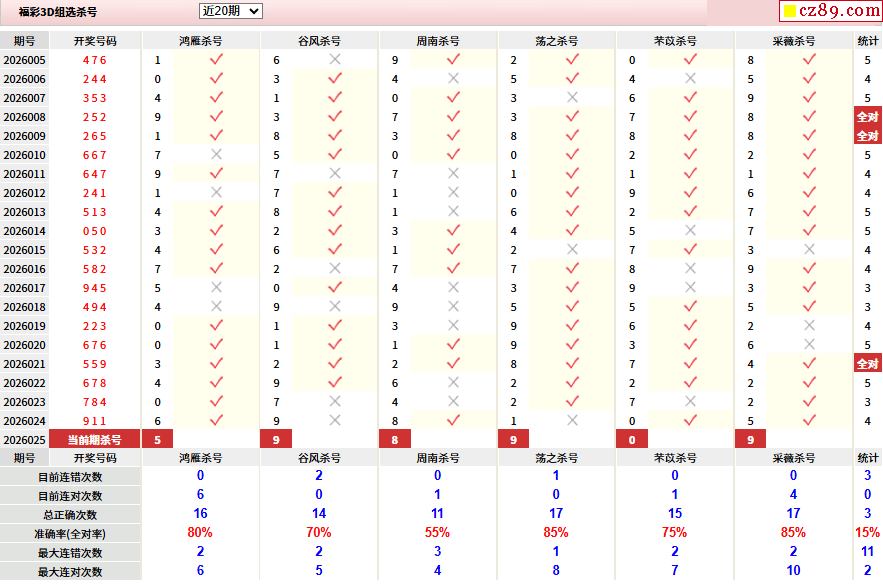Click the 谷风杀号 gray cross in row 2026011
The height and width of the screenshot is (584, 883).
(335, 173)
